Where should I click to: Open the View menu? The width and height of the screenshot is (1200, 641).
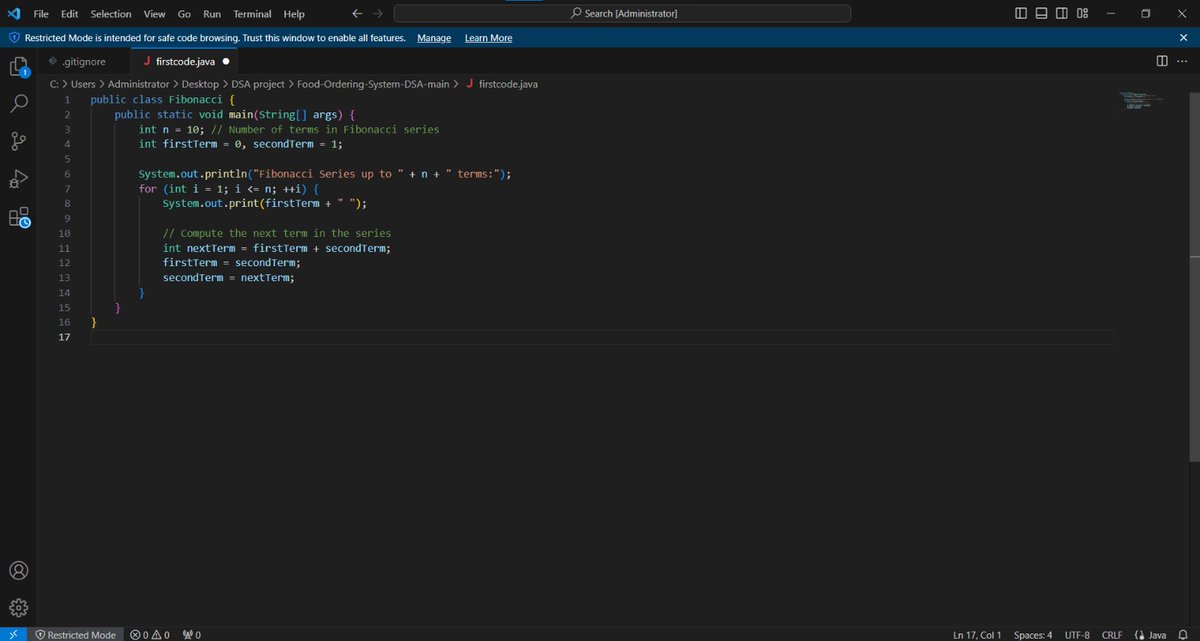[154, 14]
